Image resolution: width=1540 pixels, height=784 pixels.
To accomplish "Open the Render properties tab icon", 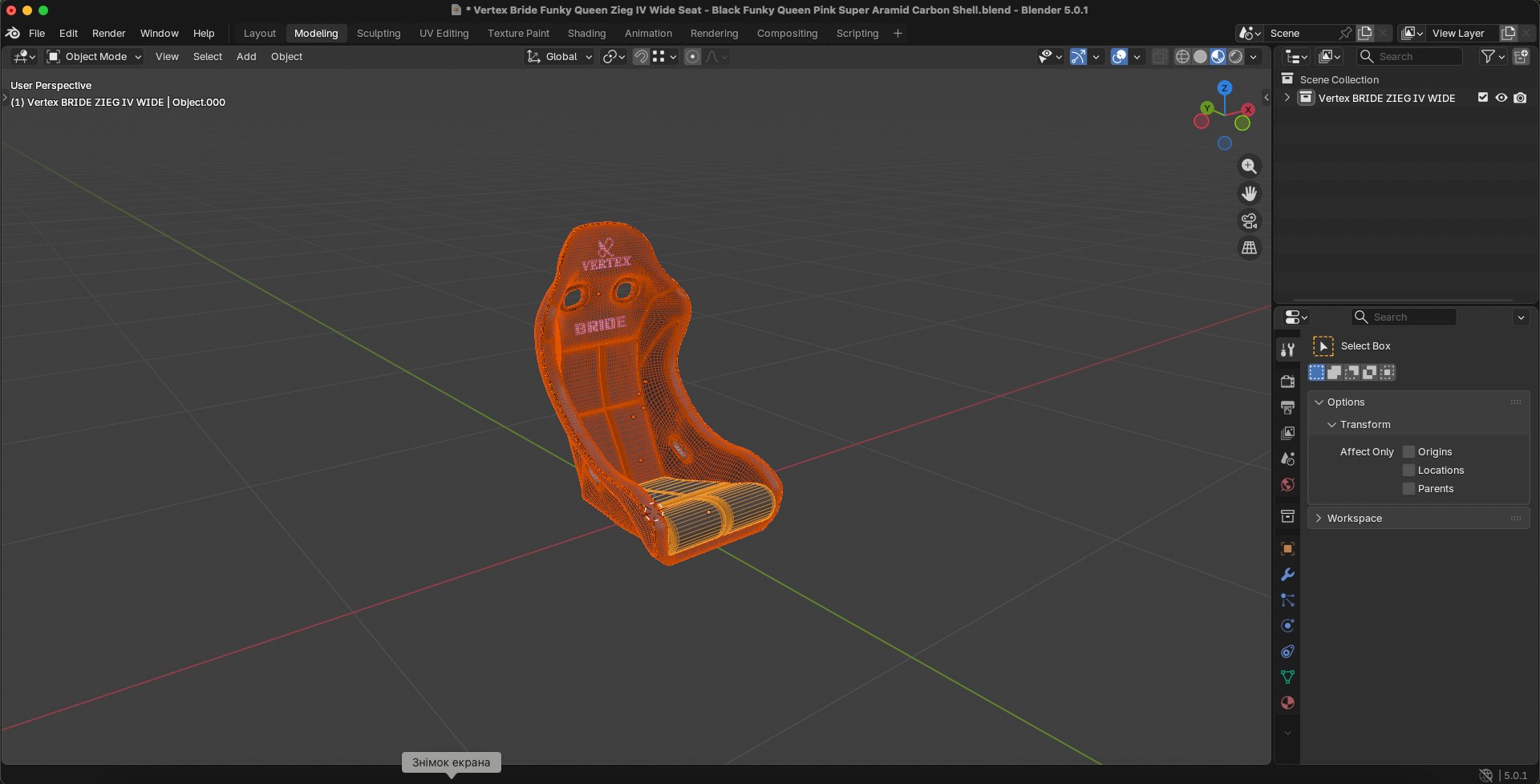I will click(1287, 382).
